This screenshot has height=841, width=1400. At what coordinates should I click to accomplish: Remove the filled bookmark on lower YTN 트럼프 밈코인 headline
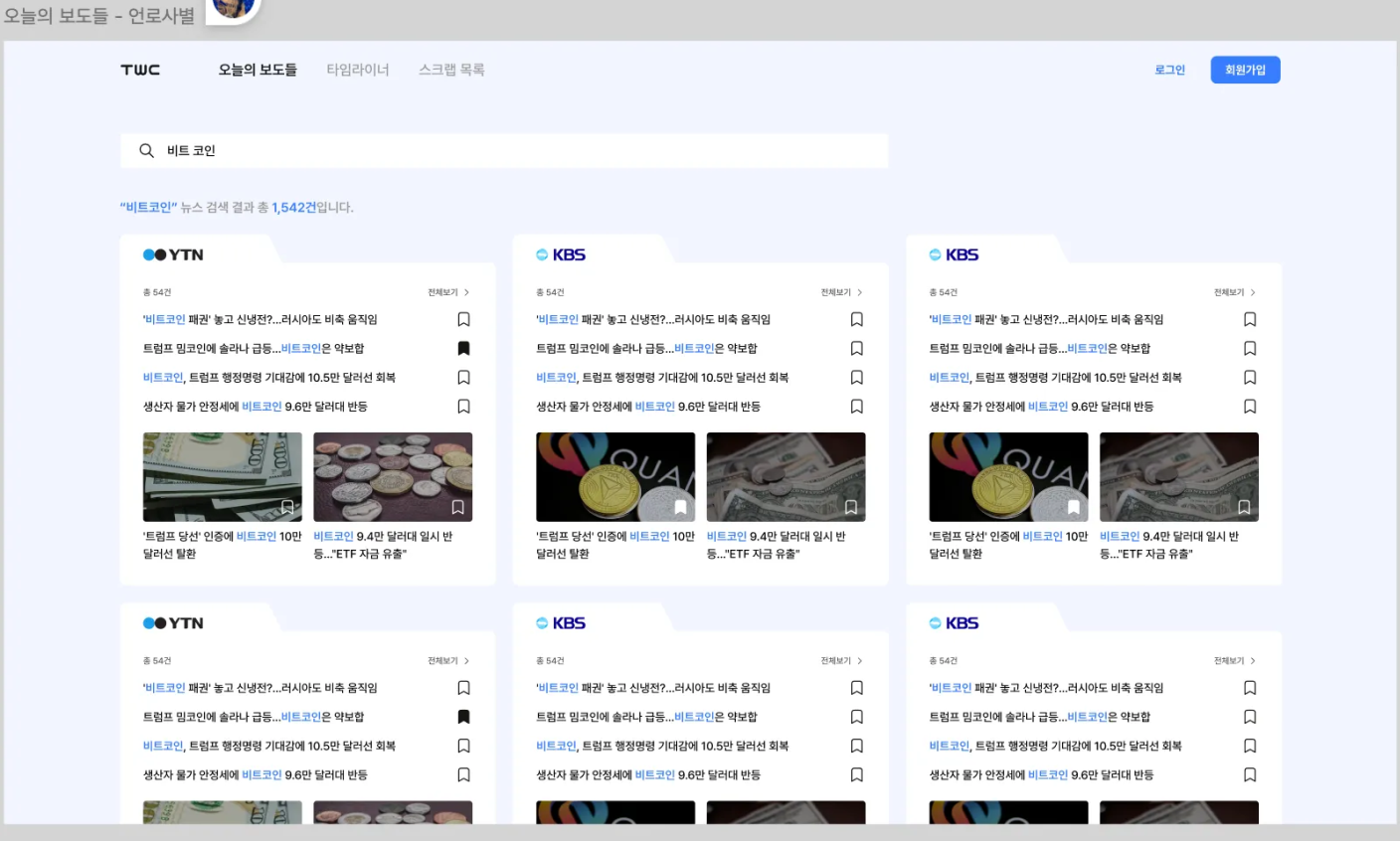coord(463,717)
